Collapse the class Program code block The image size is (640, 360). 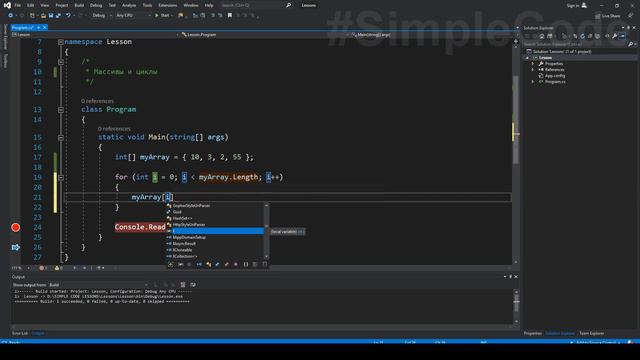[61, 110]
